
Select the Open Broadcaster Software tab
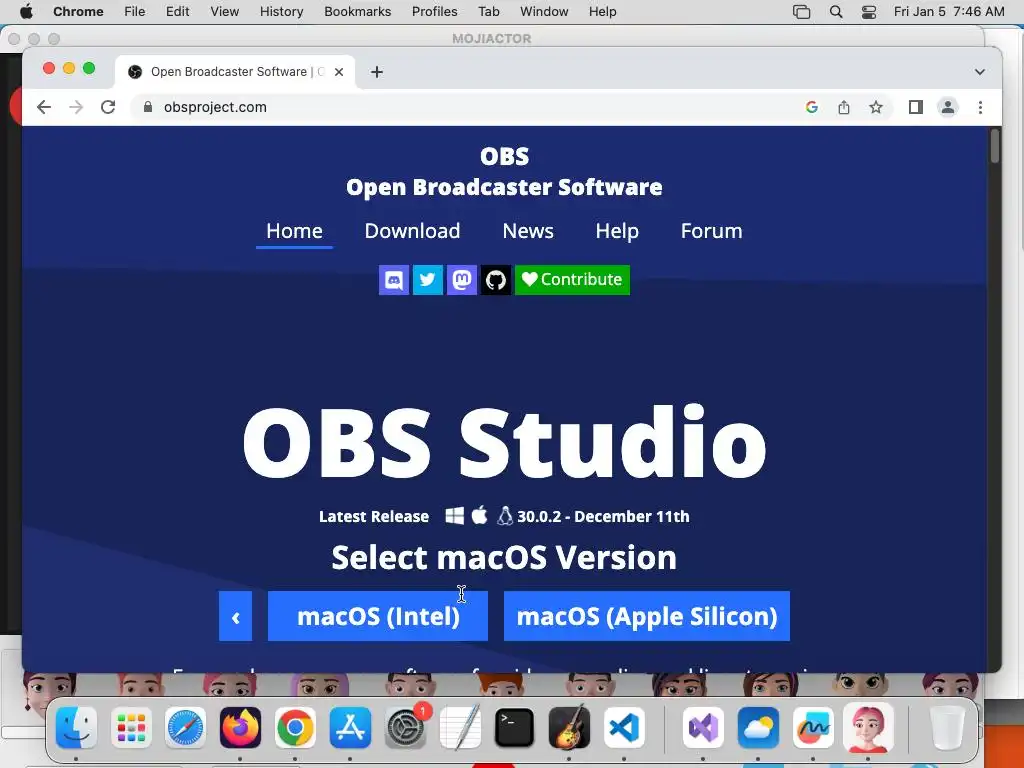pos(235,72)
